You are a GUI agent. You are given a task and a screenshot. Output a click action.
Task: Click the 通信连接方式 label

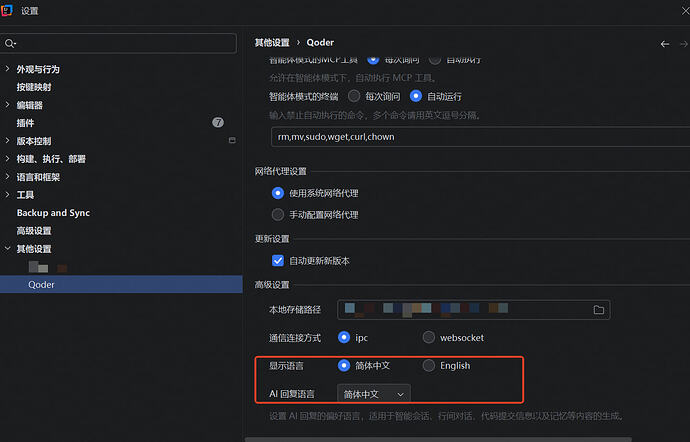coord(295,338)
